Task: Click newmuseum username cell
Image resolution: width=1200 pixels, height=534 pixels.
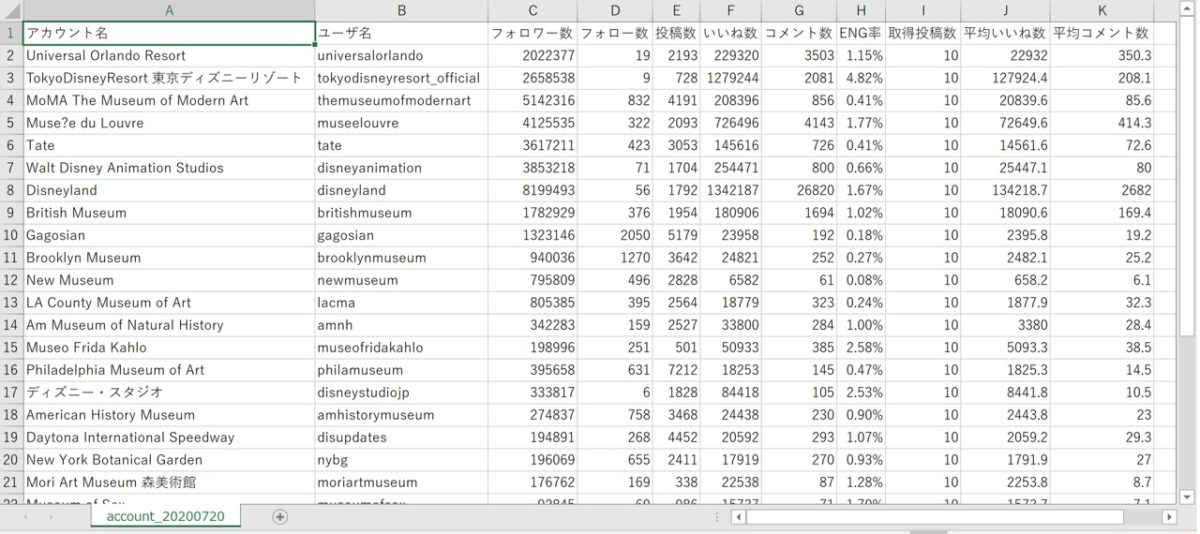Action: click(401, 280)
